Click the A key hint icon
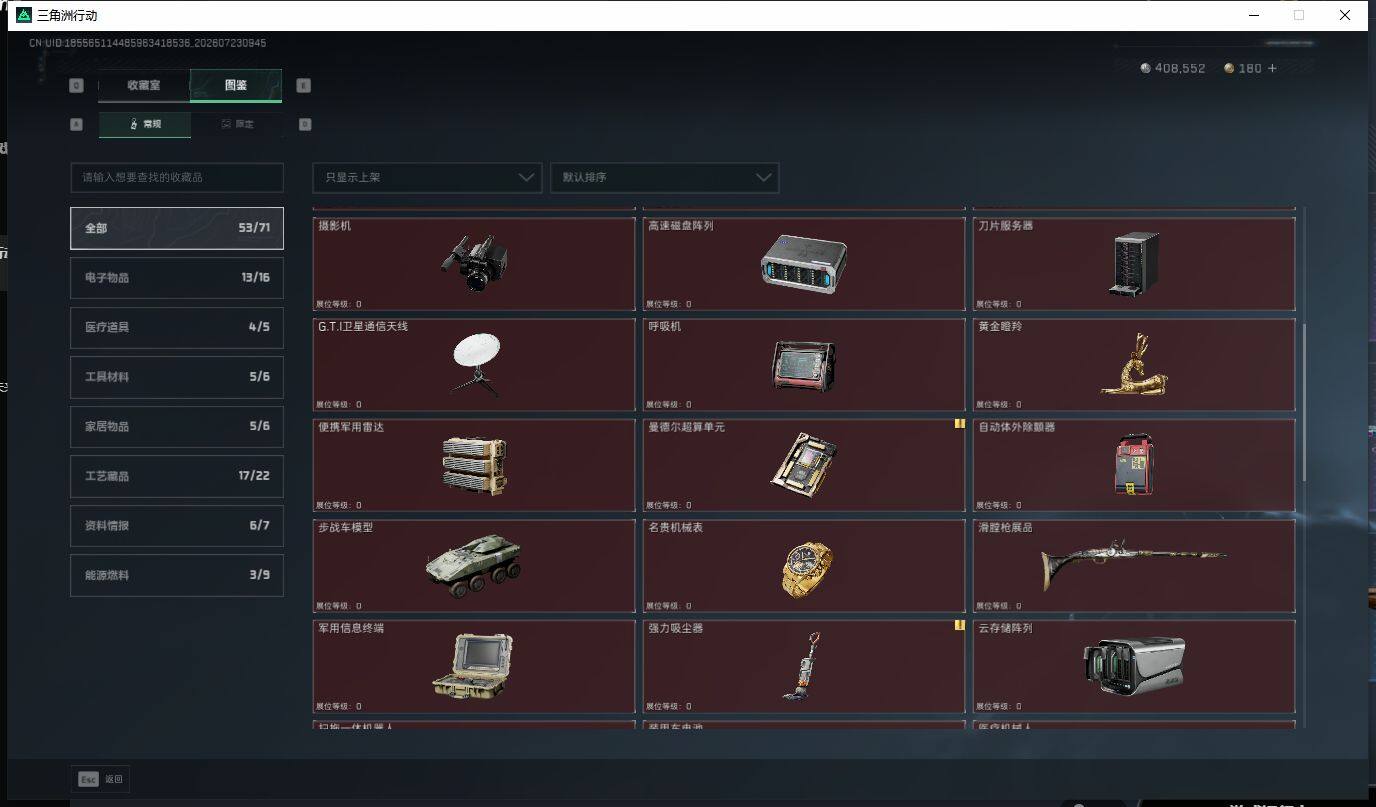Image resolution: width=1376 pixels, height=807 pixels. coord(76,125)
